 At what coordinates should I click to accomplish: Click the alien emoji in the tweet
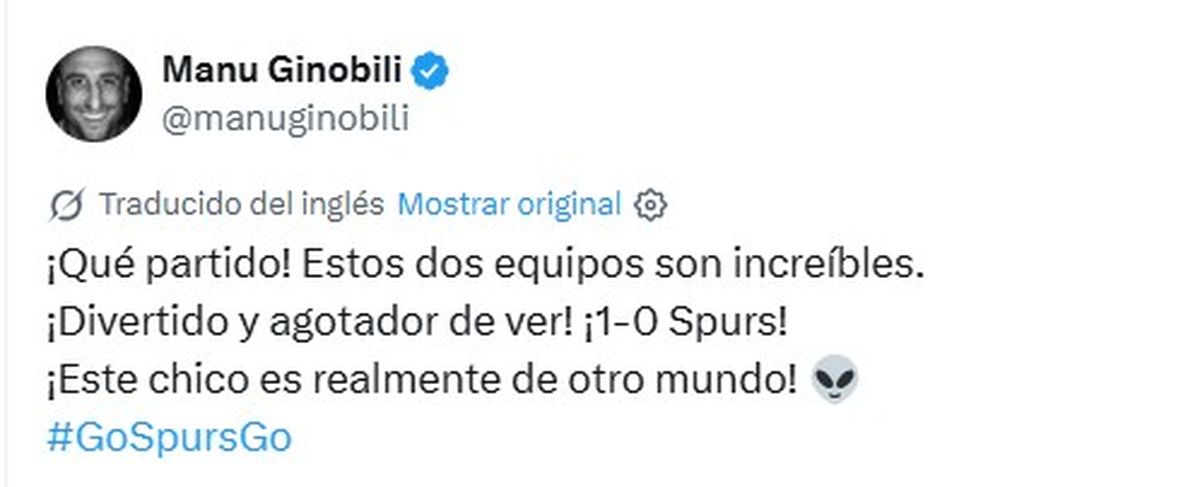834,382
